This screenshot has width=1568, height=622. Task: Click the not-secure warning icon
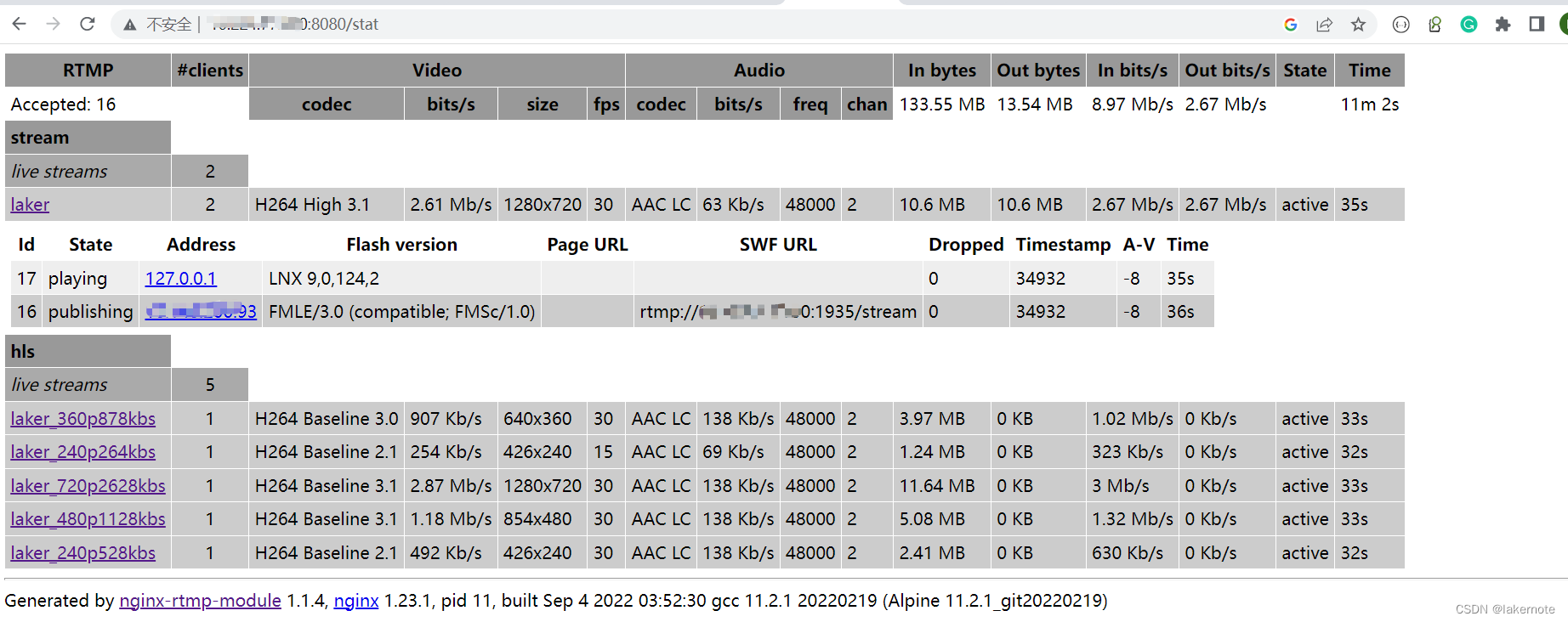click(x=129, y=25)
